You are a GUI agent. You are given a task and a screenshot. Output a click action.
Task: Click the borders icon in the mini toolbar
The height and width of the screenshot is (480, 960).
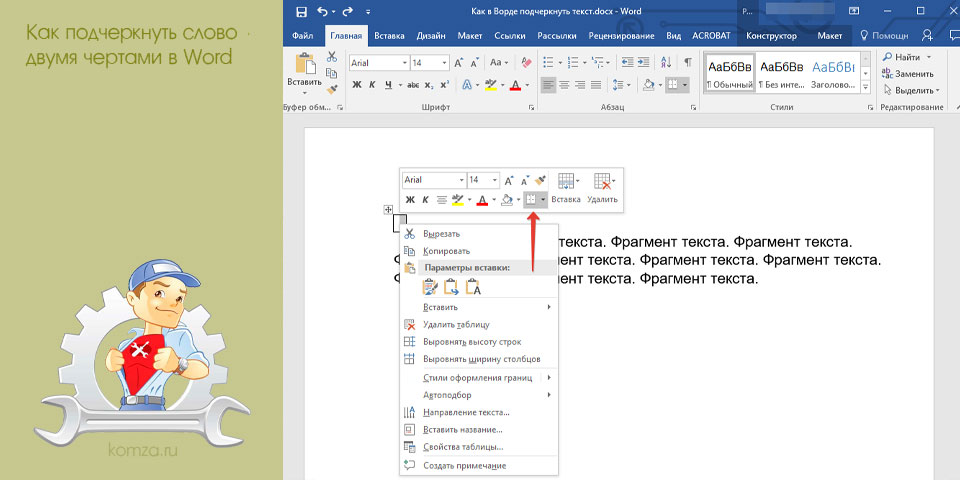tap(531, 200)
